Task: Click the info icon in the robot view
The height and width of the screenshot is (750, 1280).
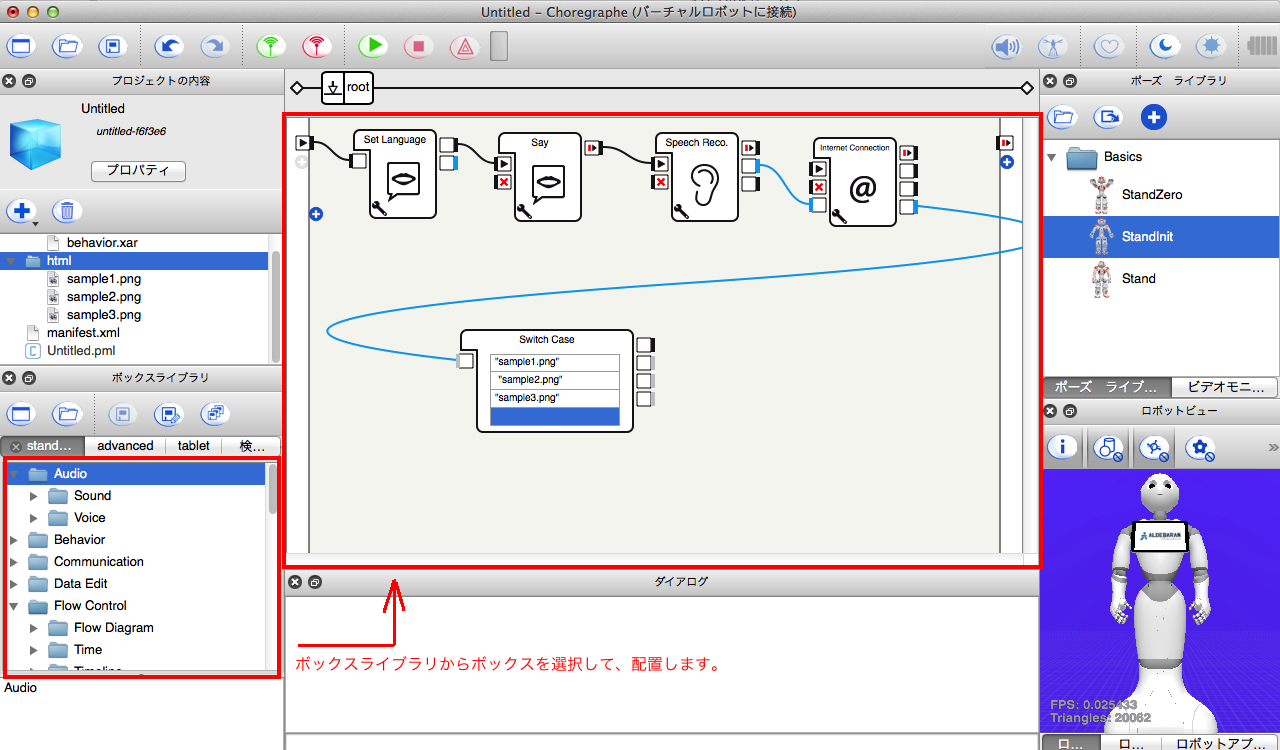Action: (x=1063, y=448)
